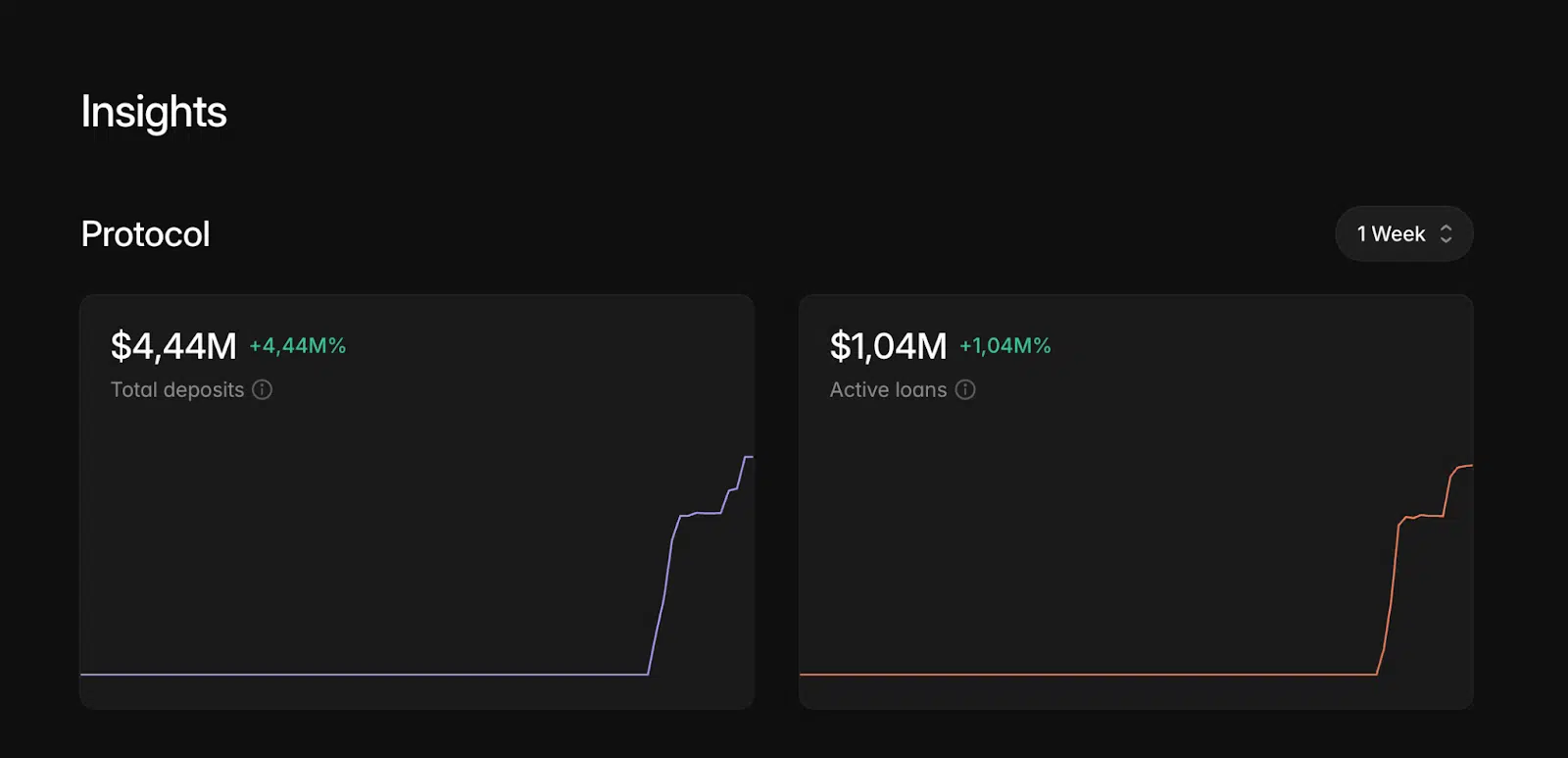Click the info icon beside Total deposits

click(x=262, y=389)
